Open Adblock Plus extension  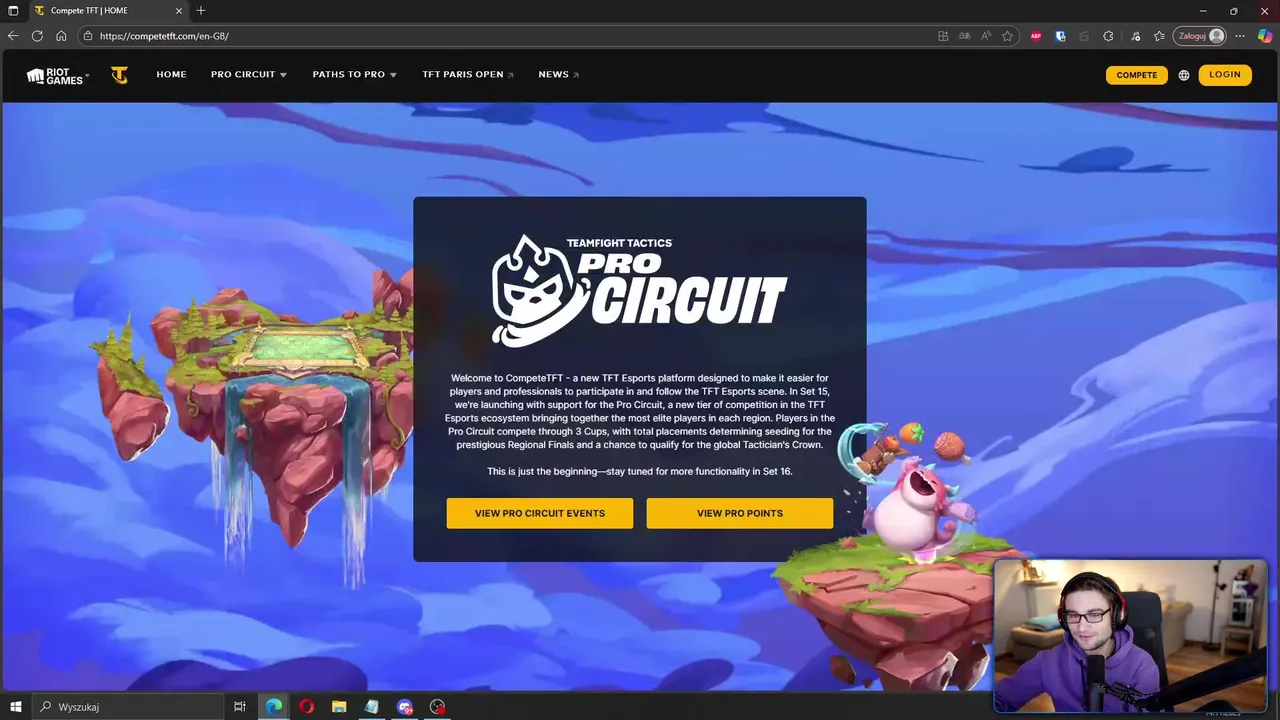point(1036,36)
